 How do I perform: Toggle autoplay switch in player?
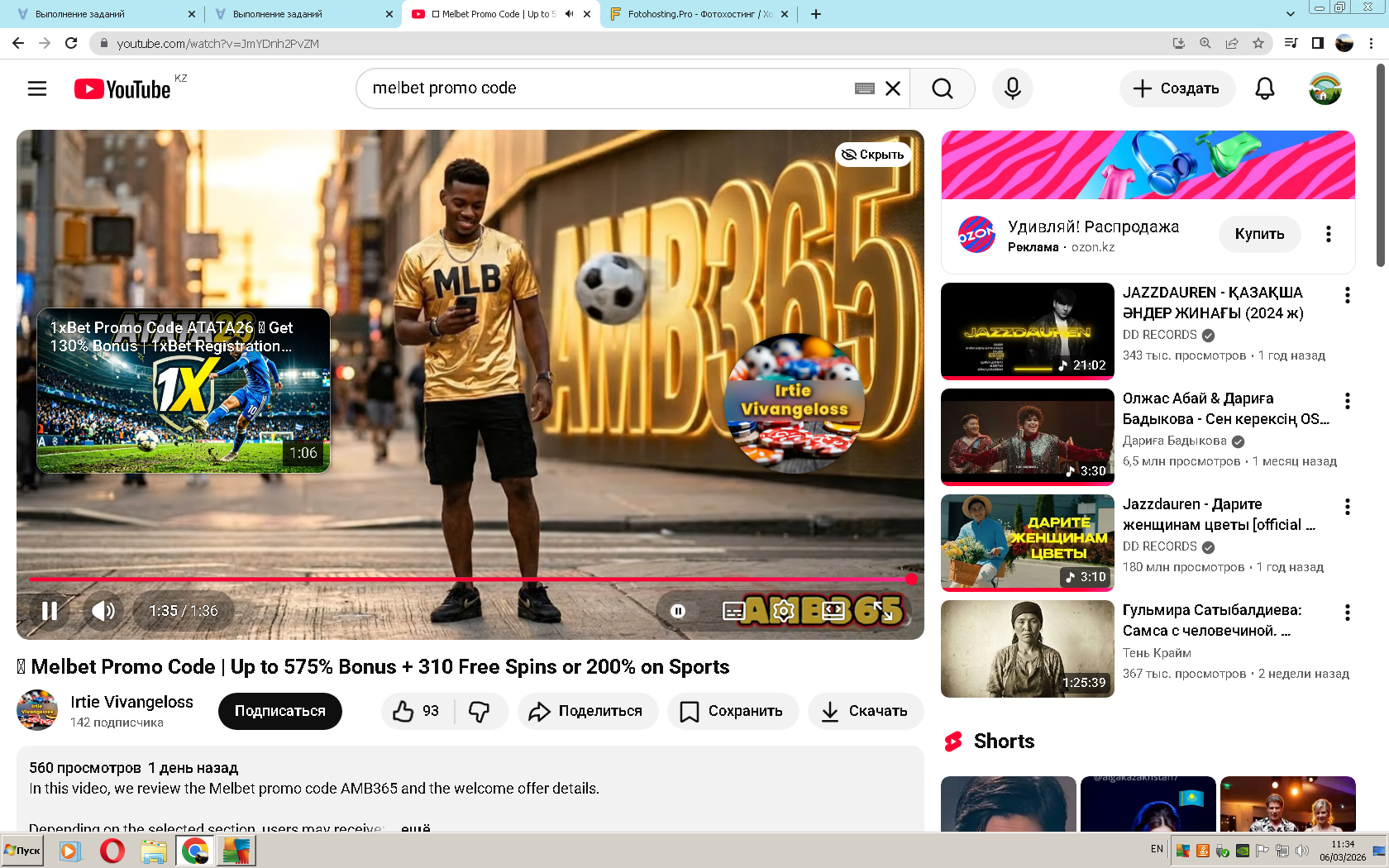pyautogui.click(x=678, y=611)
